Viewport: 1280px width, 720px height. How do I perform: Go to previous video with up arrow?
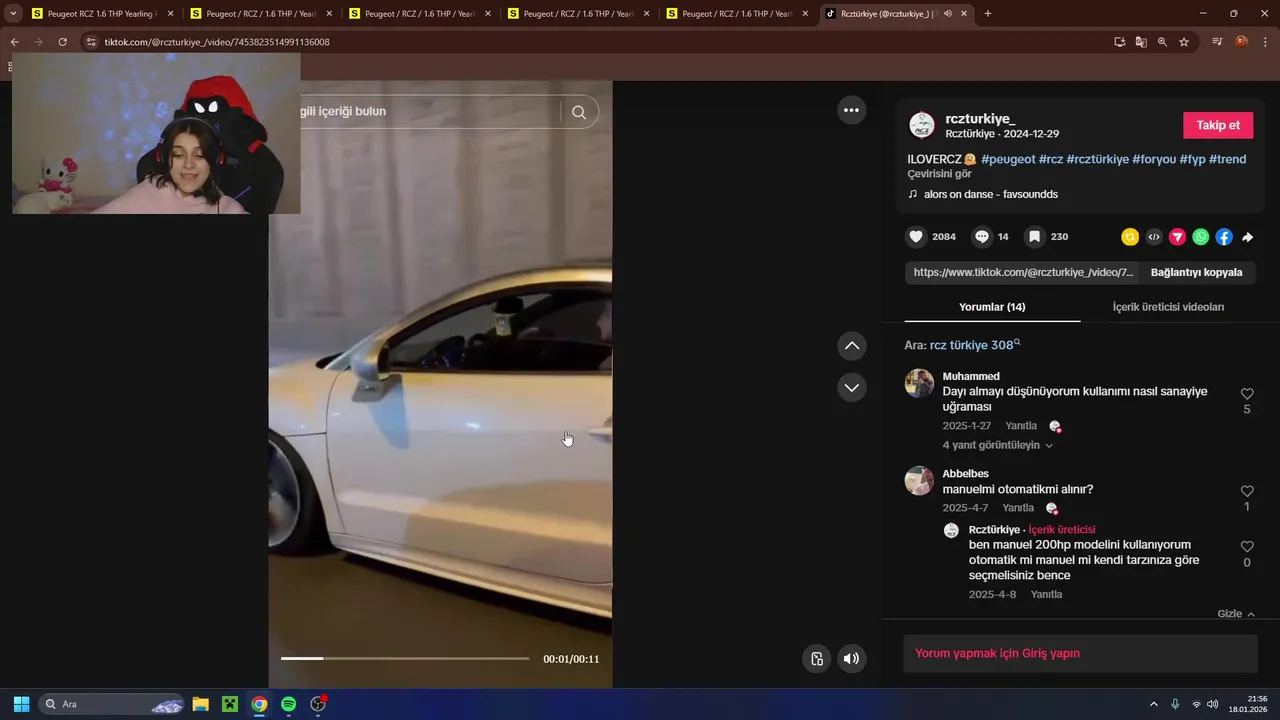tap(851, 345)
